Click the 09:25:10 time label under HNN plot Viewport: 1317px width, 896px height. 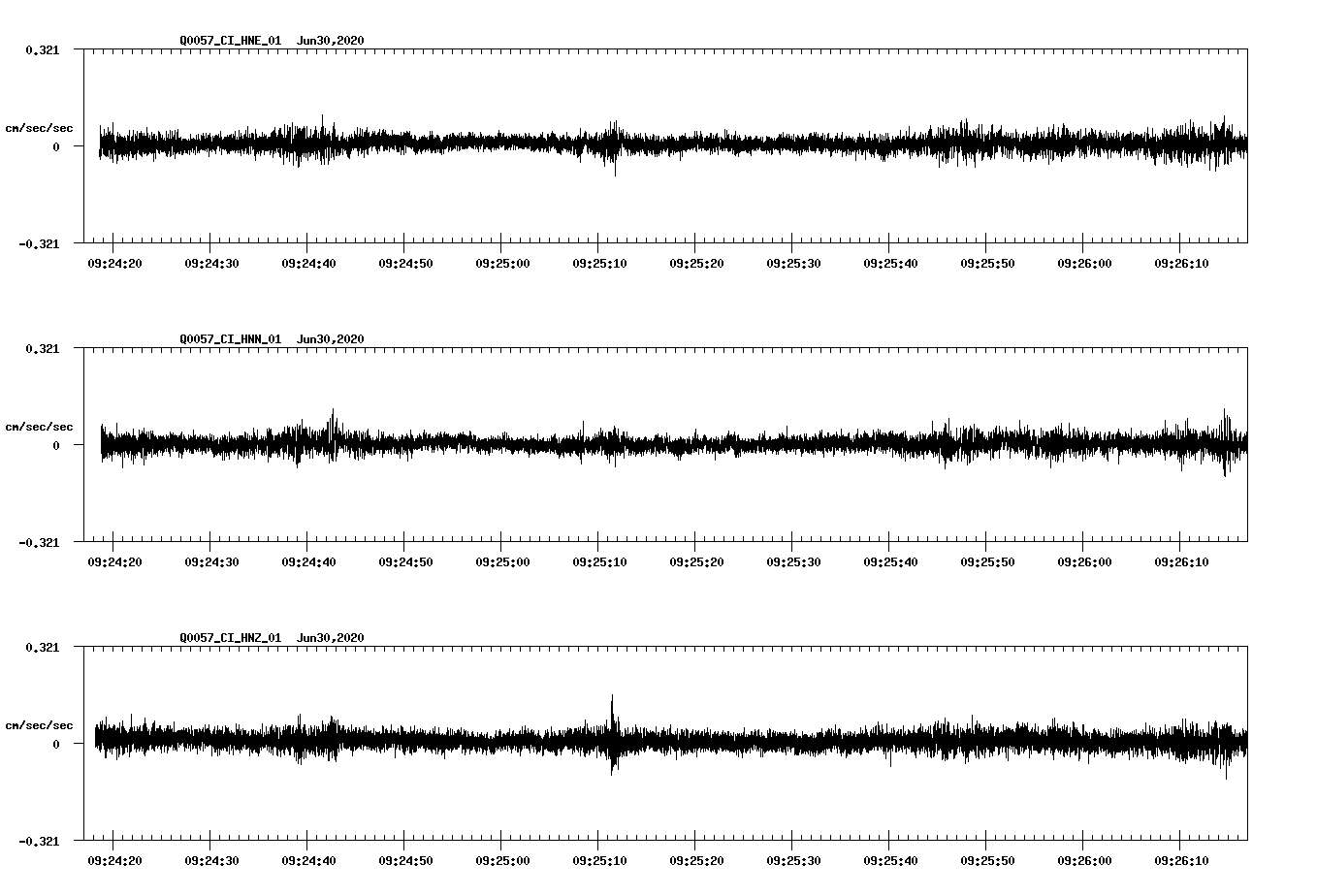599,562
